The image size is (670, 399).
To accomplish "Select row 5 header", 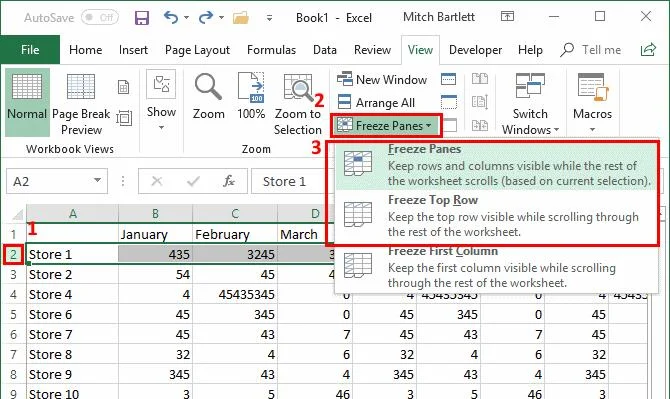I will pos(13,314).
